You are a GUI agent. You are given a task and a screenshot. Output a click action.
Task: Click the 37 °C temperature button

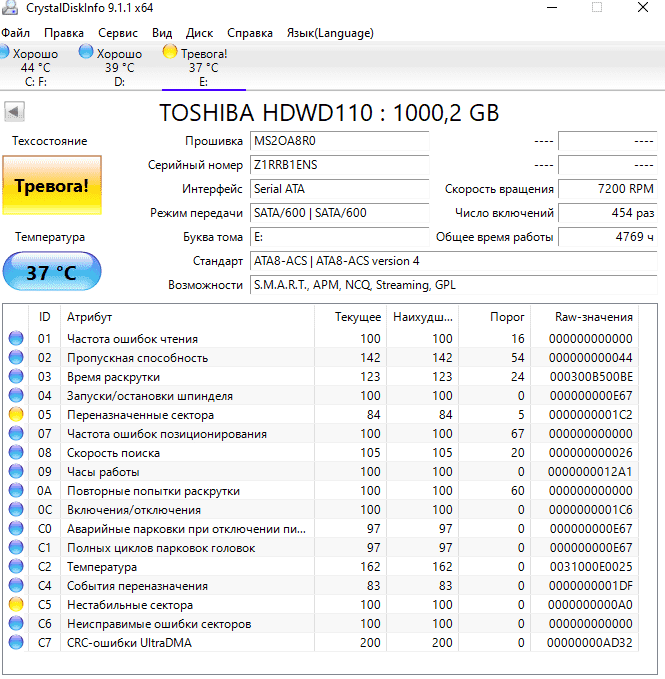coord(51,272)
